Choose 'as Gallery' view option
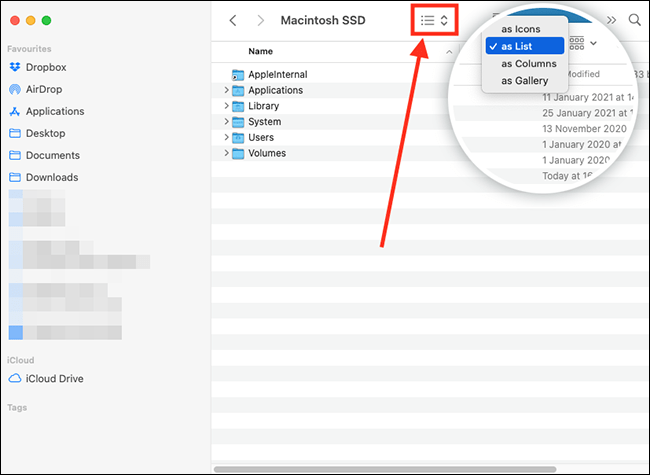The width and height of the screenshot is (650, 475). click(525, 80)
